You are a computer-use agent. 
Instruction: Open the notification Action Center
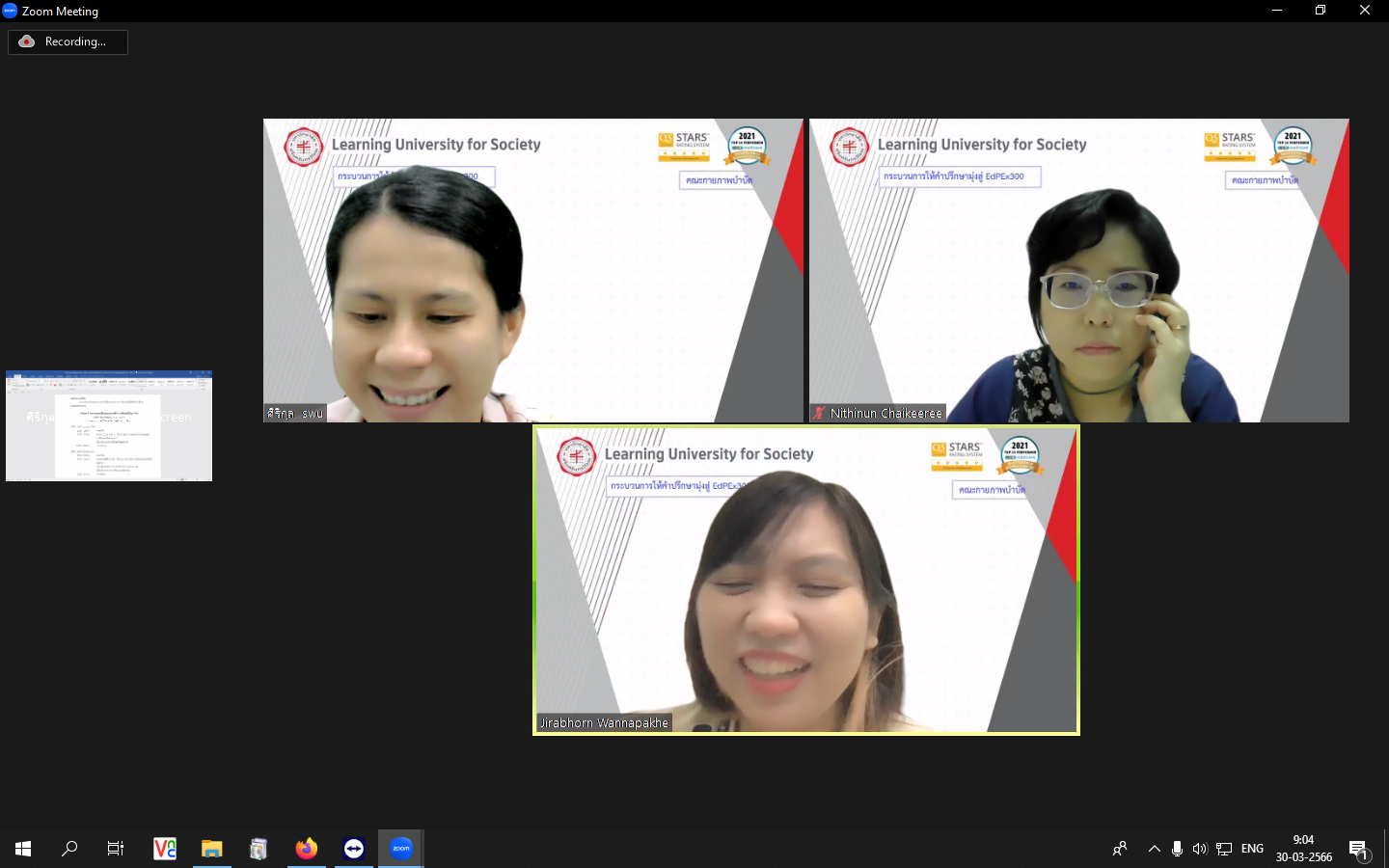pyautogui.click(x=1358, y=850)
